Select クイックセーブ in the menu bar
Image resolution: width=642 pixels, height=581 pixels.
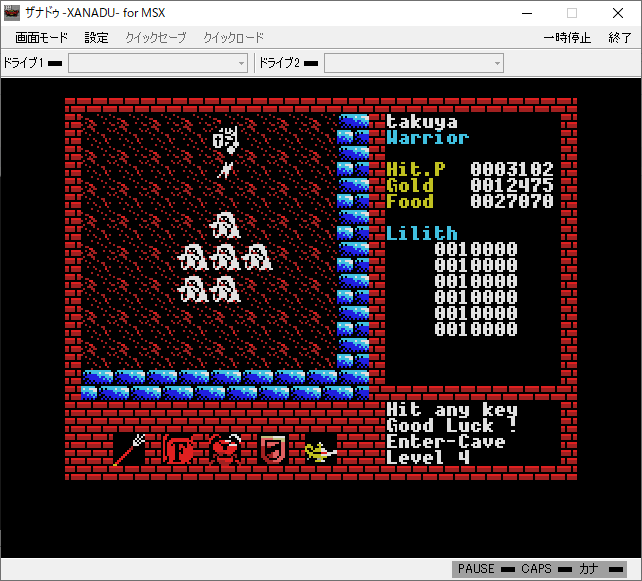click(x=156, y=38)
